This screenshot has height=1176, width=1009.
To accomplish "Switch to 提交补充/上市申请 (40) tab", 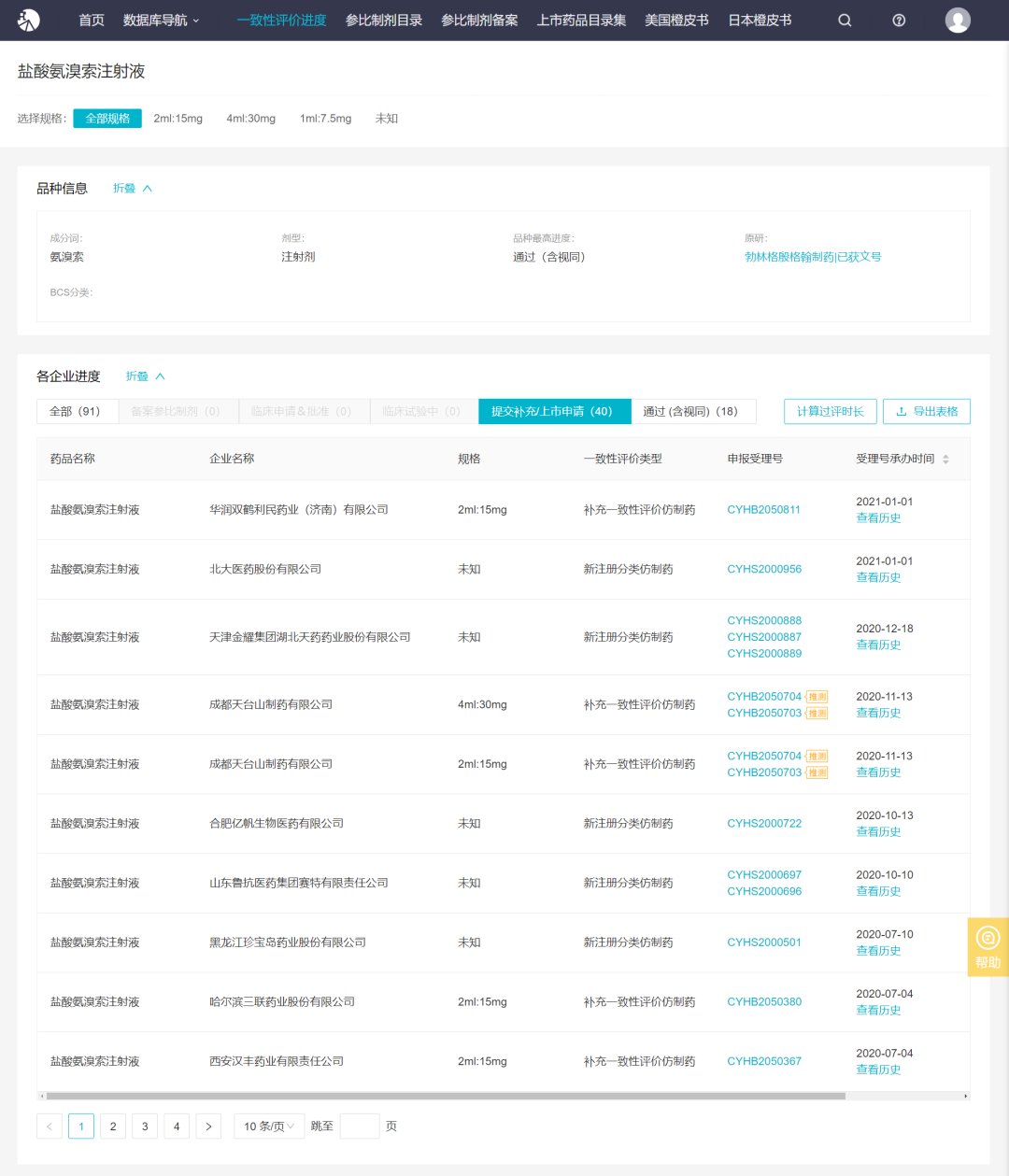I will click(x=554, y=411).
